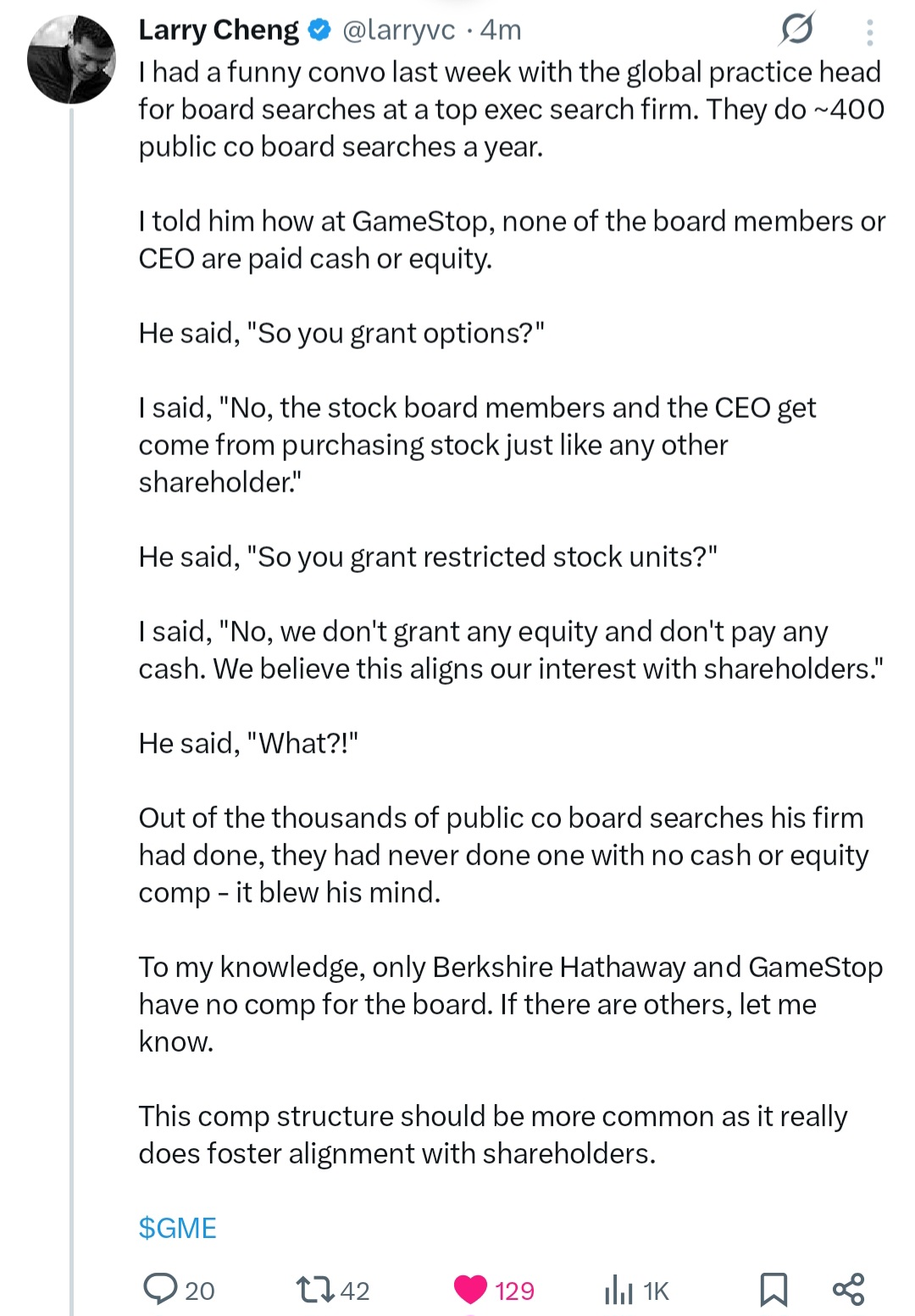Screen dimensions: 915x1316
Task: Click the 129 likes count
Action: [x=514, y=1291]
